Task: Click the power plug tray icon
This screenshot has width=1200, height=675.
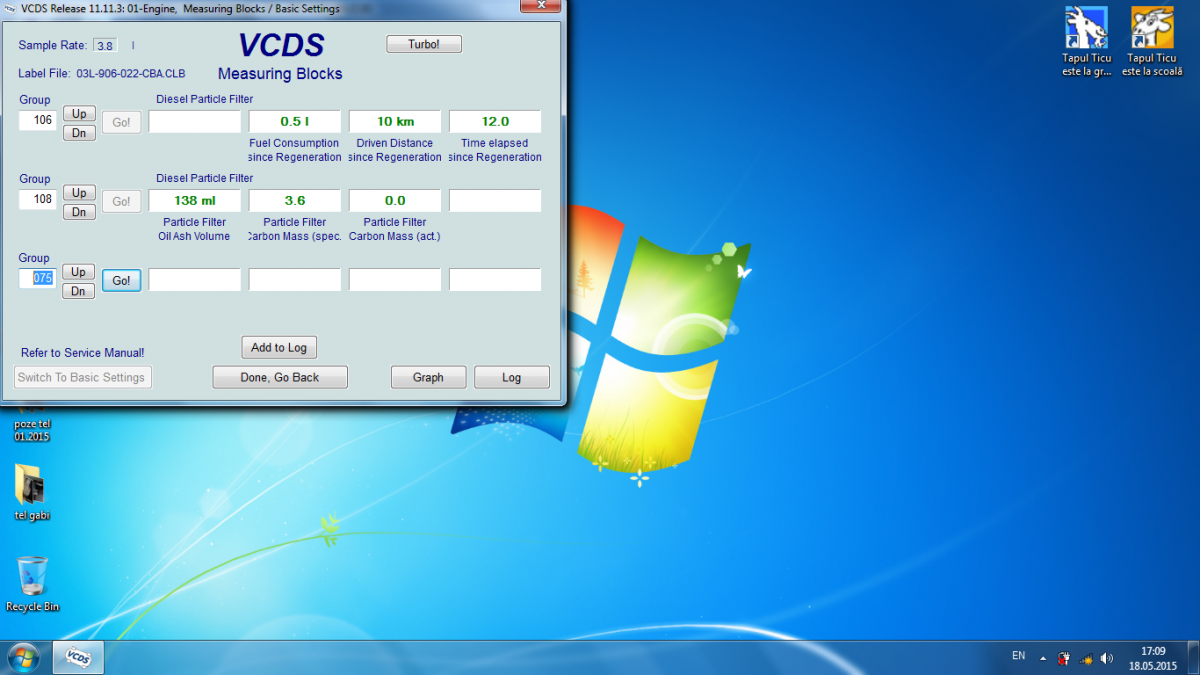Action: pyautogui.click(x=1064, y=658)
